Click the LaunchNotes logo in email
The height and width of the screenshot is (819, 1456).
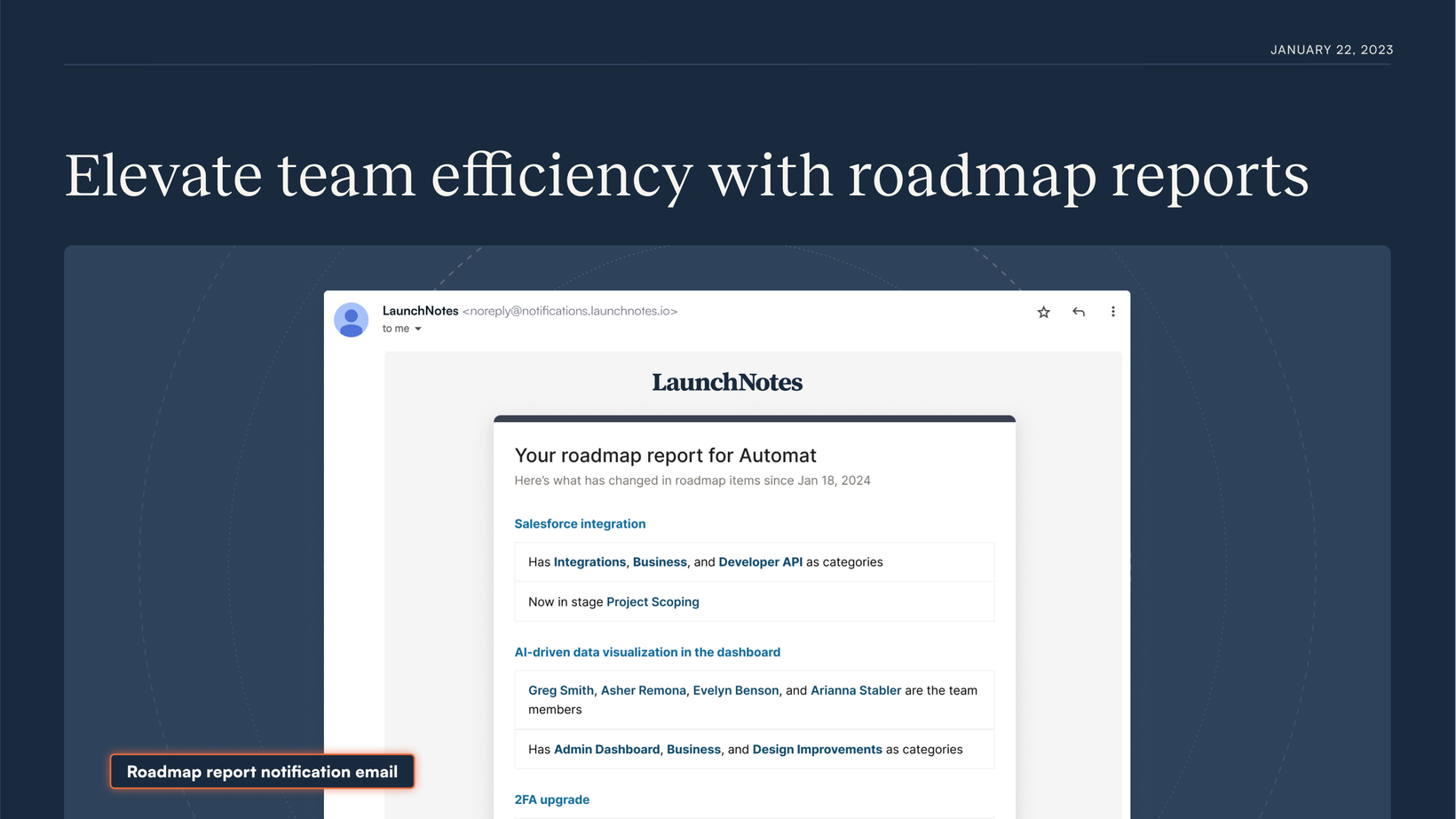click(727, 382)
